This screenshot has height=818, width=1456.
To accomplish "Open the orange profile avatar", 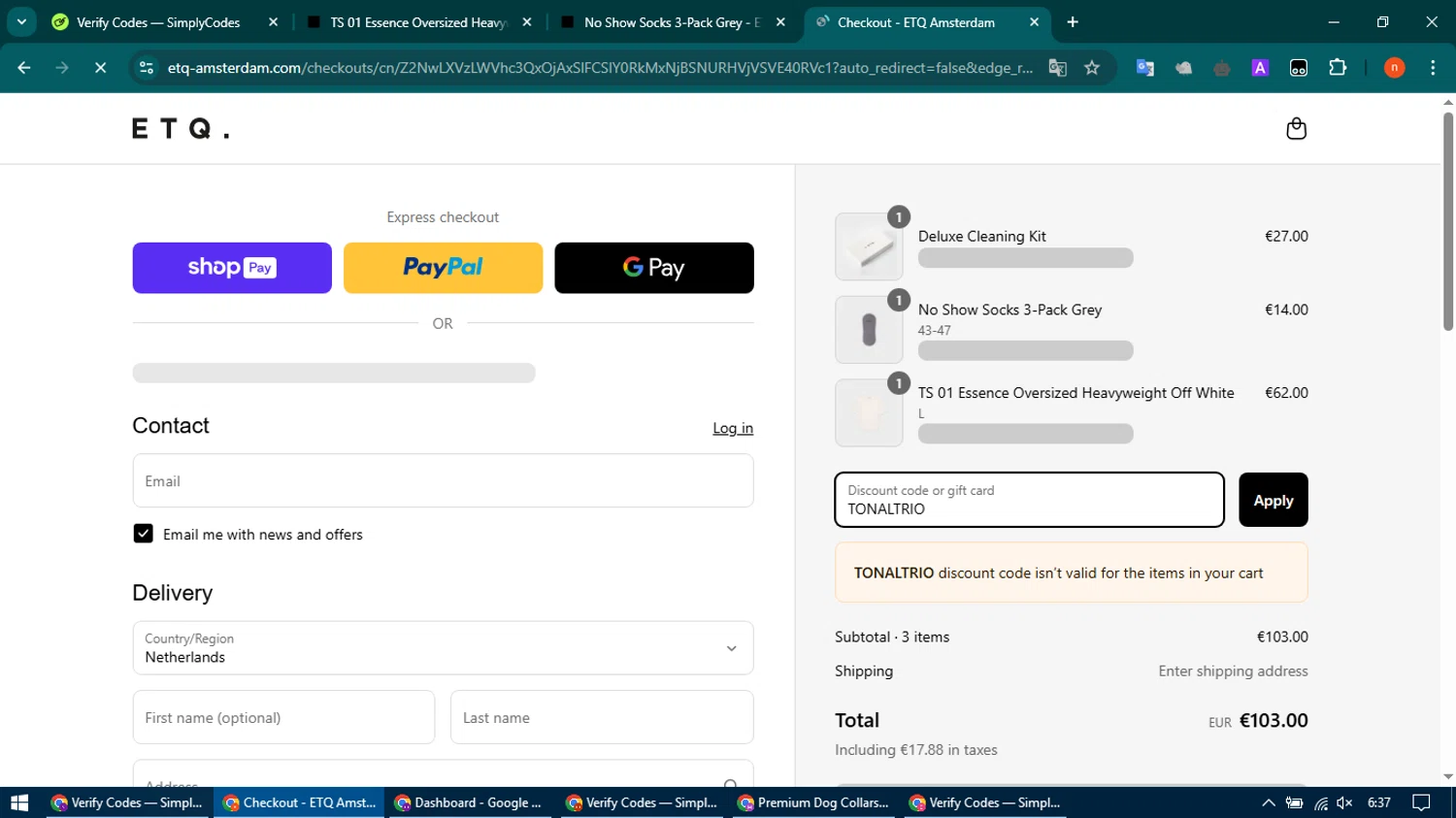I will coord(1394,67).
